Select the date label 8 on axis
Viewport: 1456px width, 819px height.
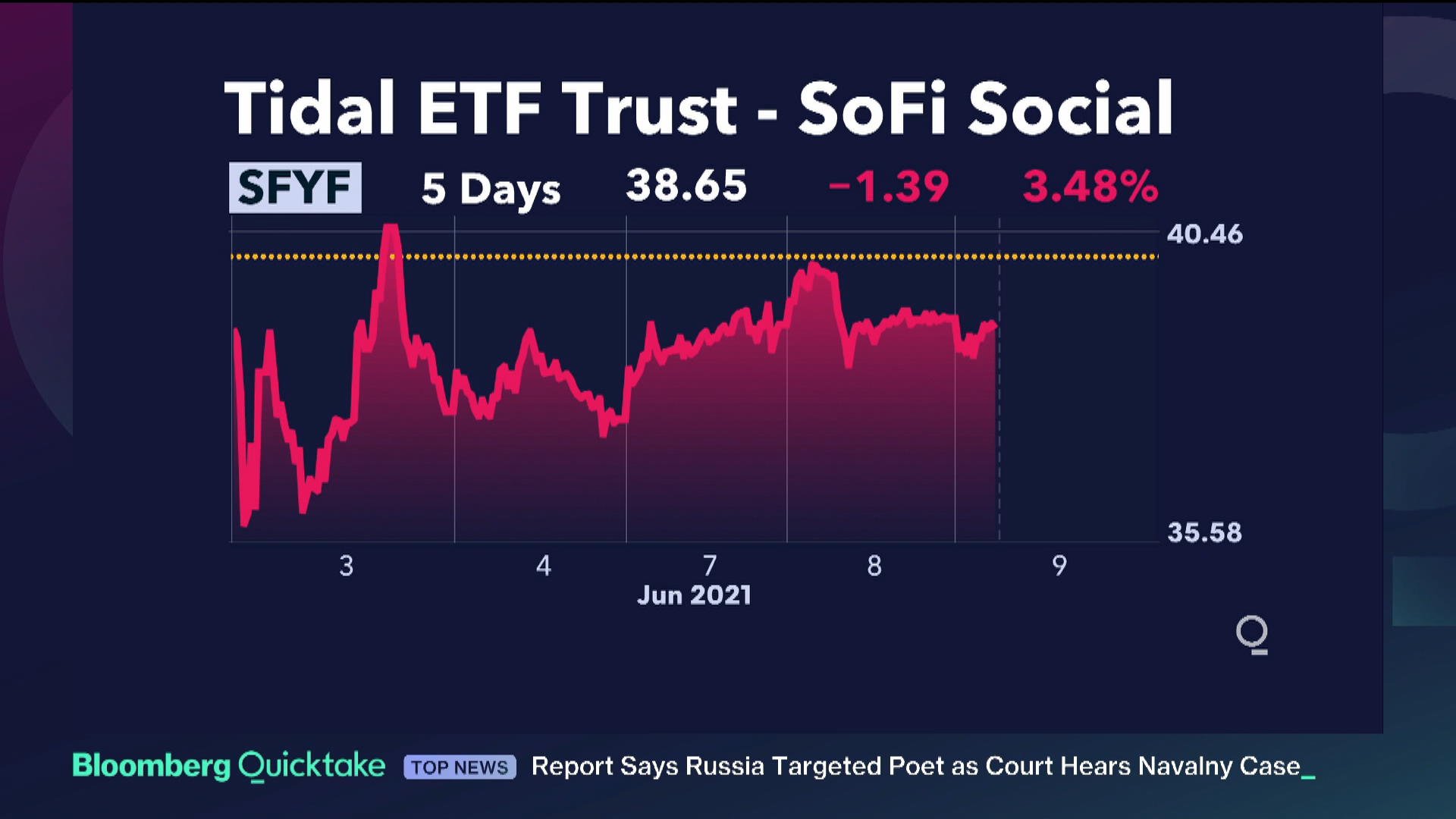click(x=874, y=566)
